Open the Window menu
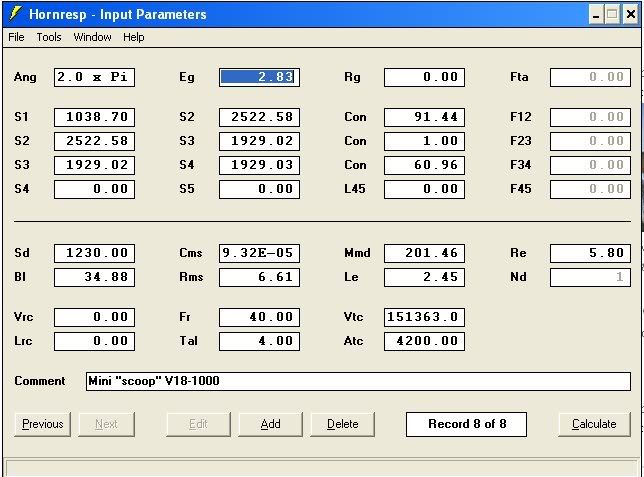This screenshot has width=644, height=477. point(92,37)
